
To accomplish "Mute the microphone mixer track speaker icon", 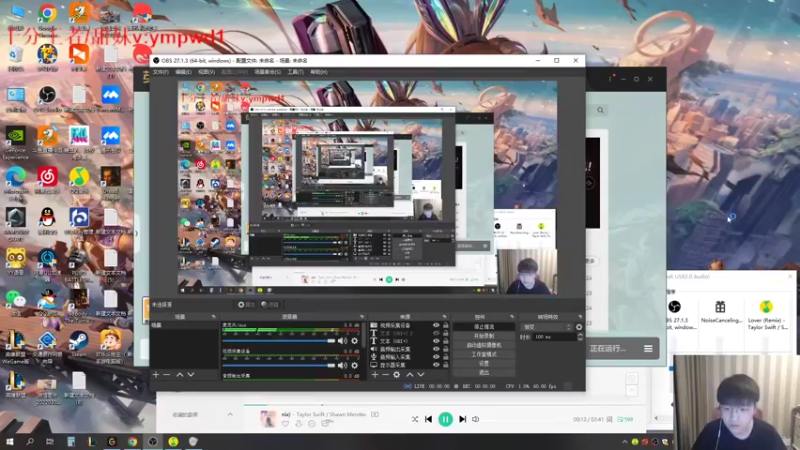I will coord(342,341).
